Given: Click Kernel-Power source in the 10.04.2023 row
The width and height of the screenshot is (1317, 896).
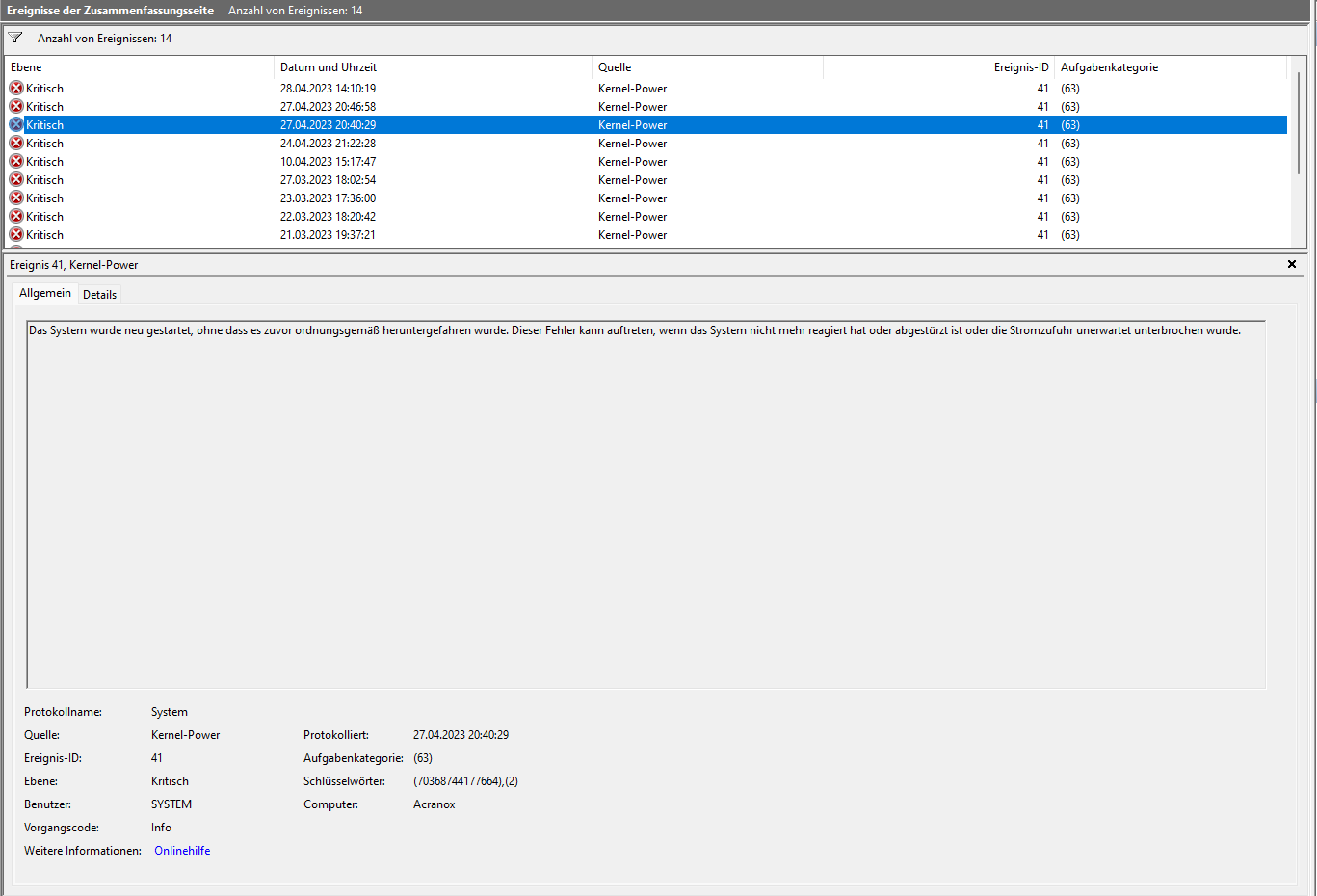Looking at the screenshot, I should pyautogui.click(x=632, y=162).
